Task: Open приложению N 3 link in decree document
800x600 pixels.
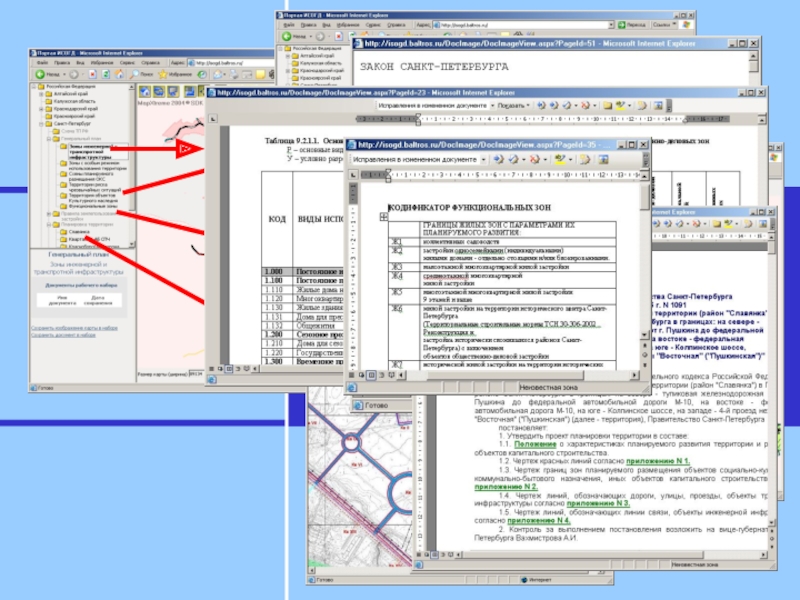Action: 598,503
